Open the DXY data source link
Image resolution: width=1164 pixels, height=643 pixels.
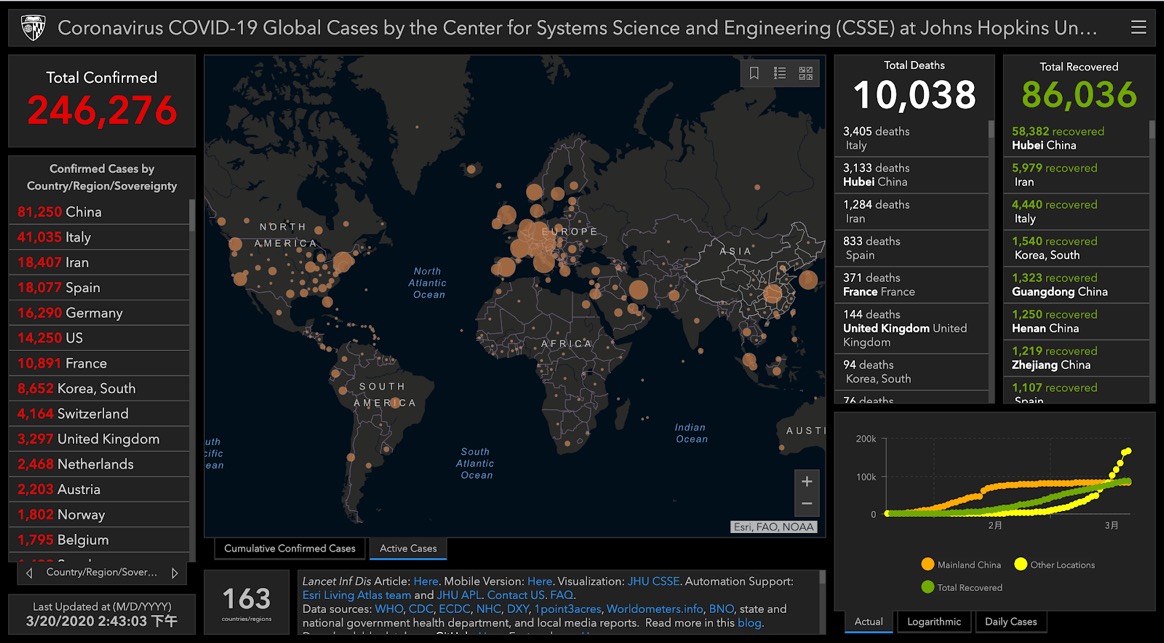click(517, 609)
